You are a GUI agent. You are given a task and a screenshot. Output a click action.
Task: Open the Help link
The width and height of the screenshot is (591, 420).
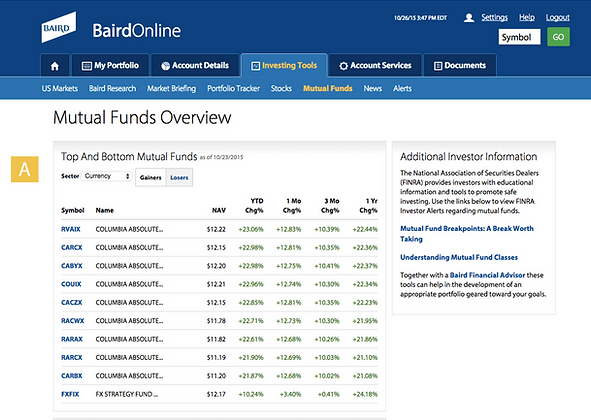pos(527,17)
